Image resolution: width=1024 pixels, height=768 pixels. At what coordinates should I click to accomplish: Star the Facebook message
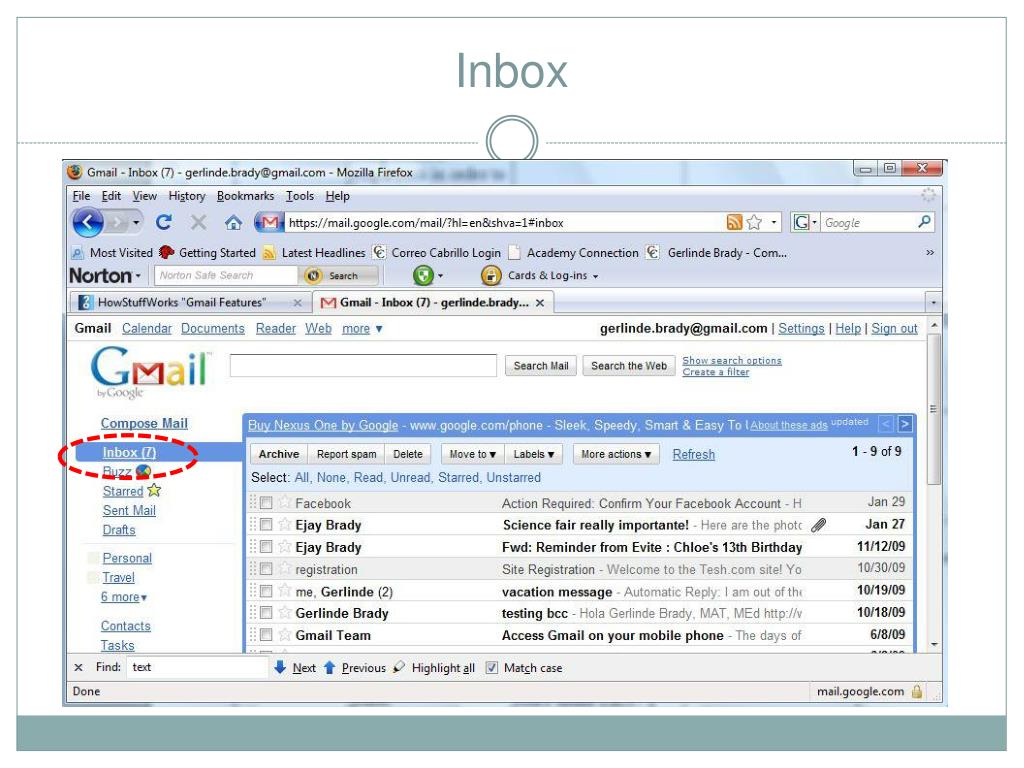coord(284,502)
